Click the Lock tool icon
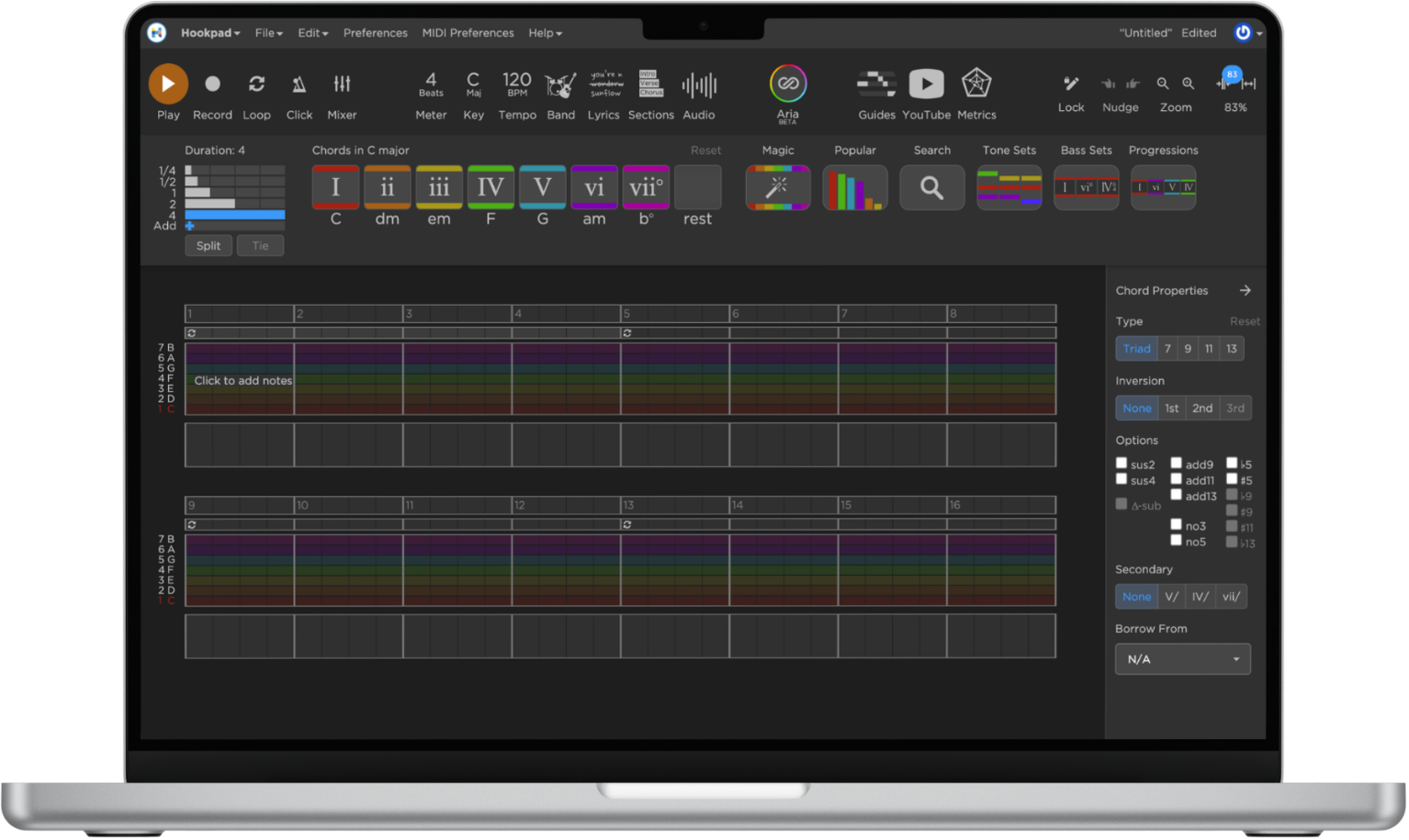This screenshot has width=1409, height=840. tap(1071, 84)
